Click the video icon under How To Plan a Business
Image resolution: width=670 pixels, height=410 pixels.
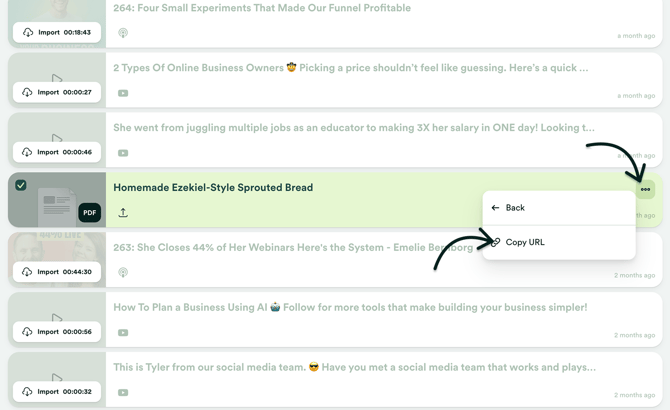(x=123, y=332)
